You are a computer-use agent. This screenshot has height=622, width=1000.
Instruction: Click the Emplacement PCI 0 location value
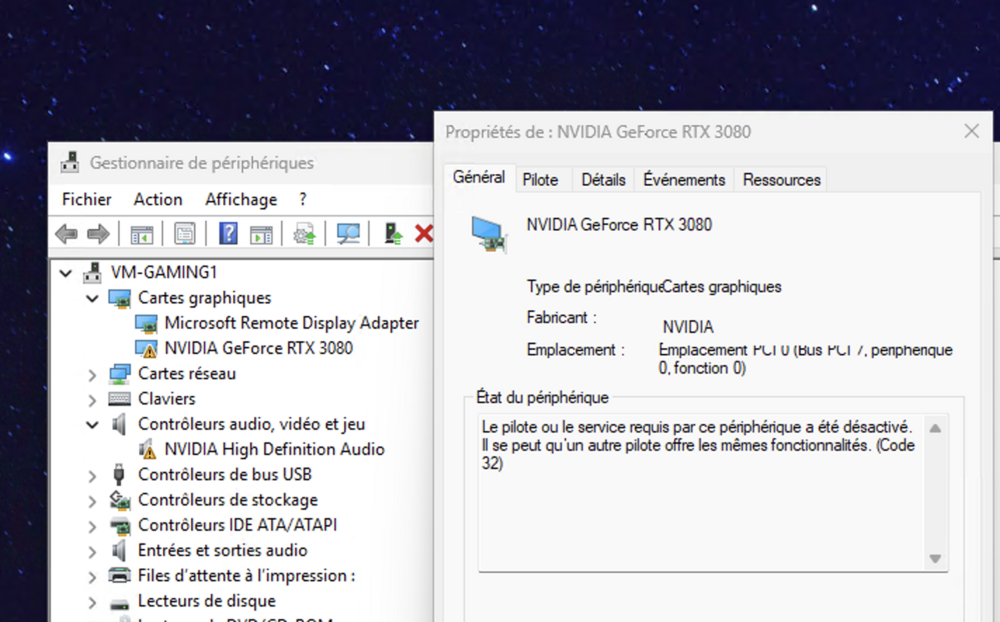point(805,359)
